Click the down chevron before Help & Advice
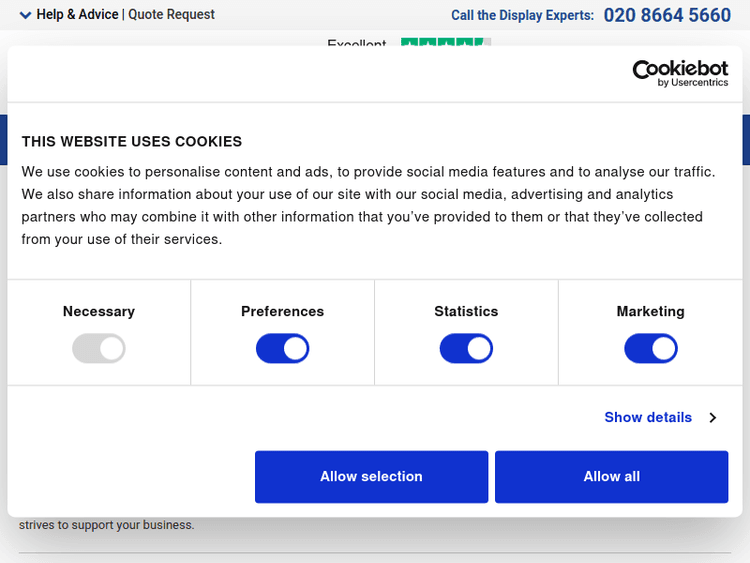This screenshot has width=750, height=563. [x=25, y=15]
